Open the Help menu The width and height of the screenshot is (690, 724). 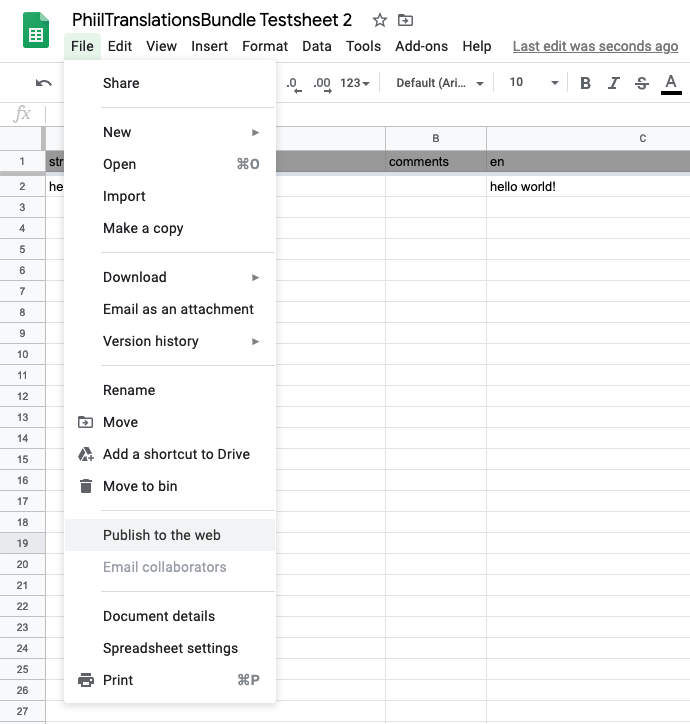tap(477, 46)
